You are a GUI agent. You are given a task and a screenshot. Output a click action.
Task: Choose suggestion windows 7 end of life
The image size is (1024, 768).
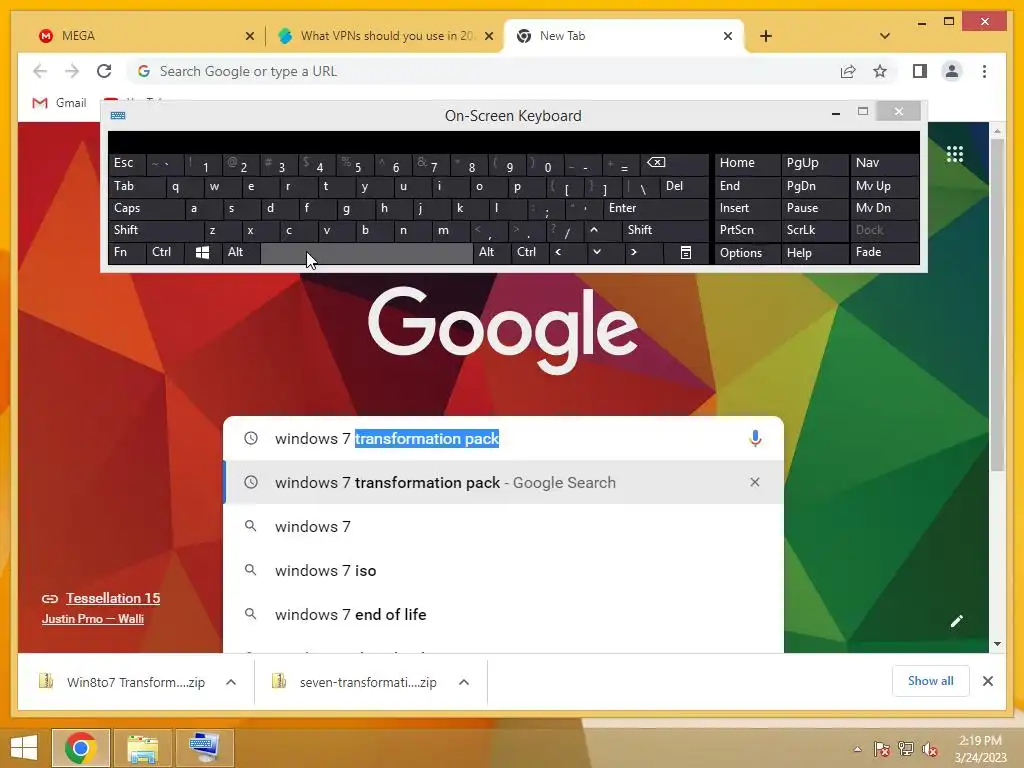click(x=504, y=614)
